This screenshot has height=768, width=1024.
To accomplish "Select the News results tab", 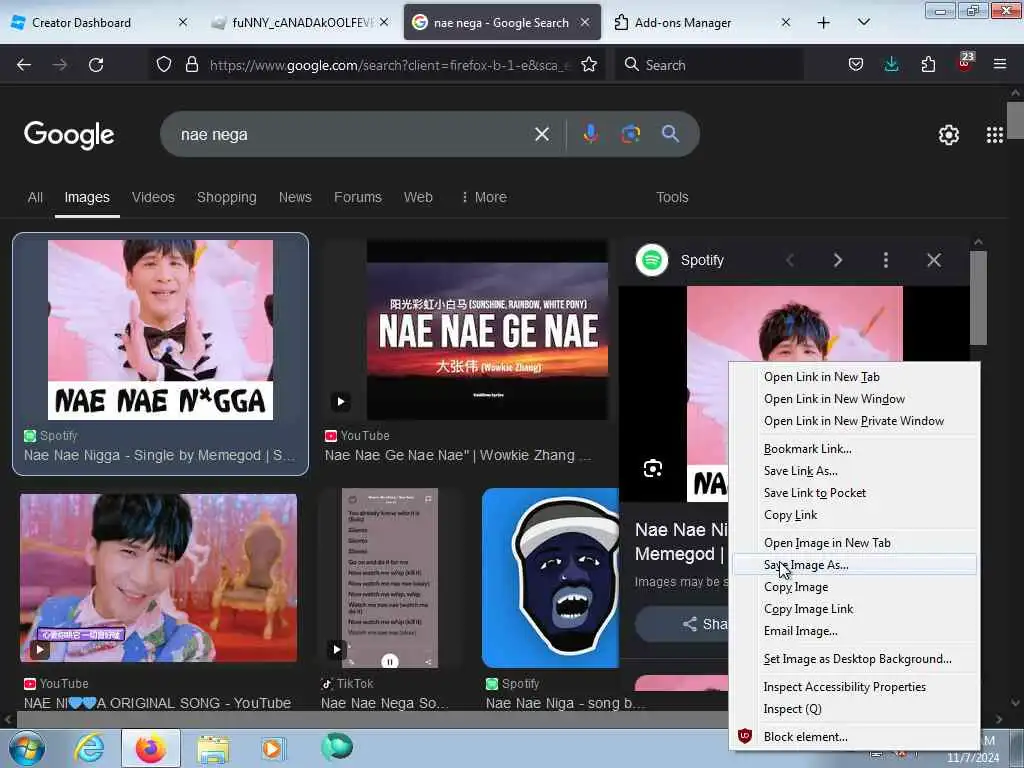I will tap(295, 197).
